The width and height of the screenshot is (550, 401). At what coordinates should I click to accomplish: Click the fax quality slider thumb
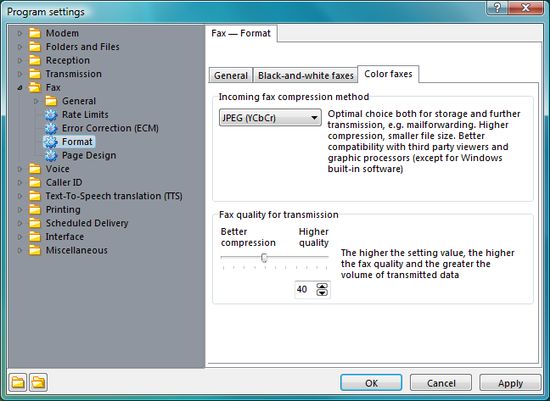tap(264, 258)
